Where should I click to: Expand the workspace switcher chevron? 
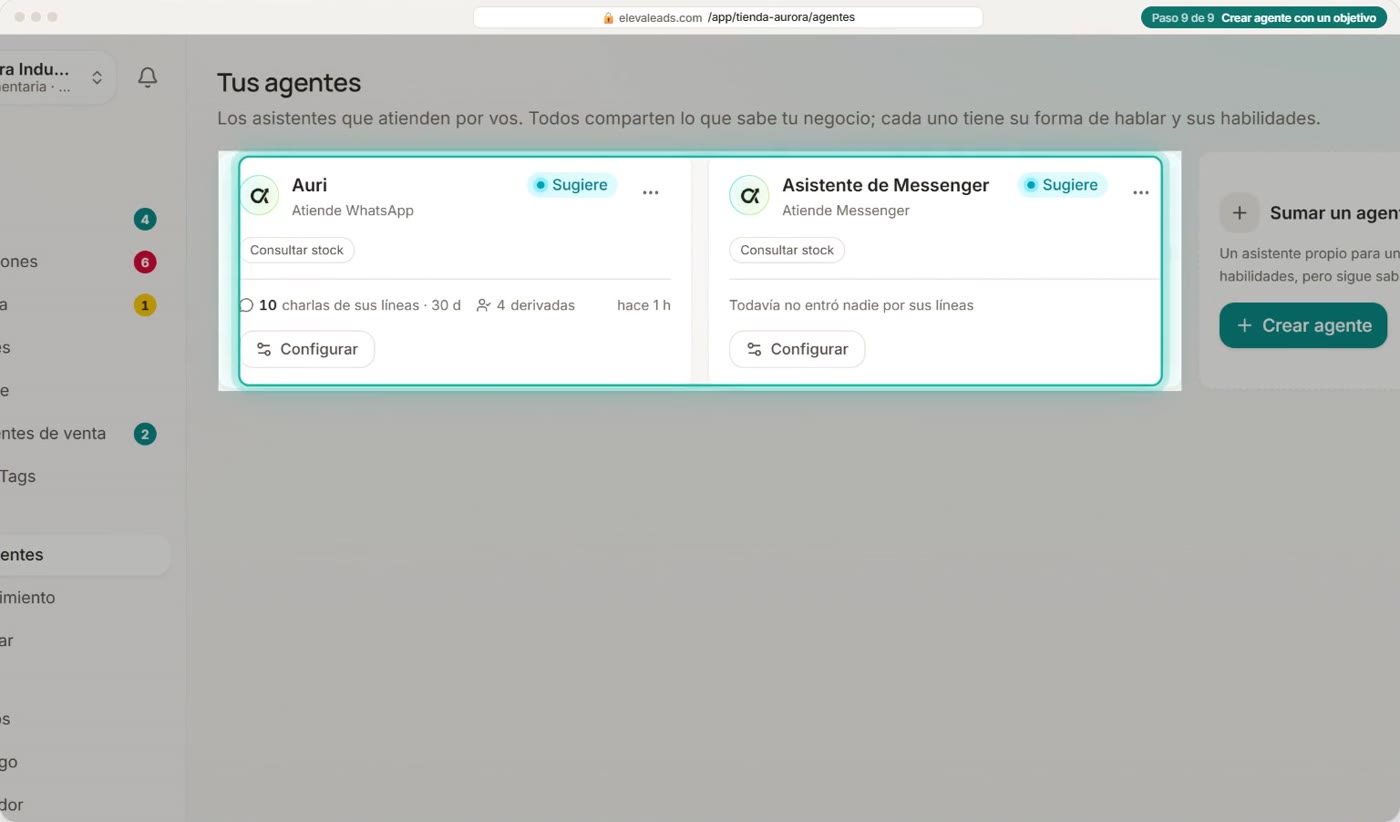click(97, 77)
